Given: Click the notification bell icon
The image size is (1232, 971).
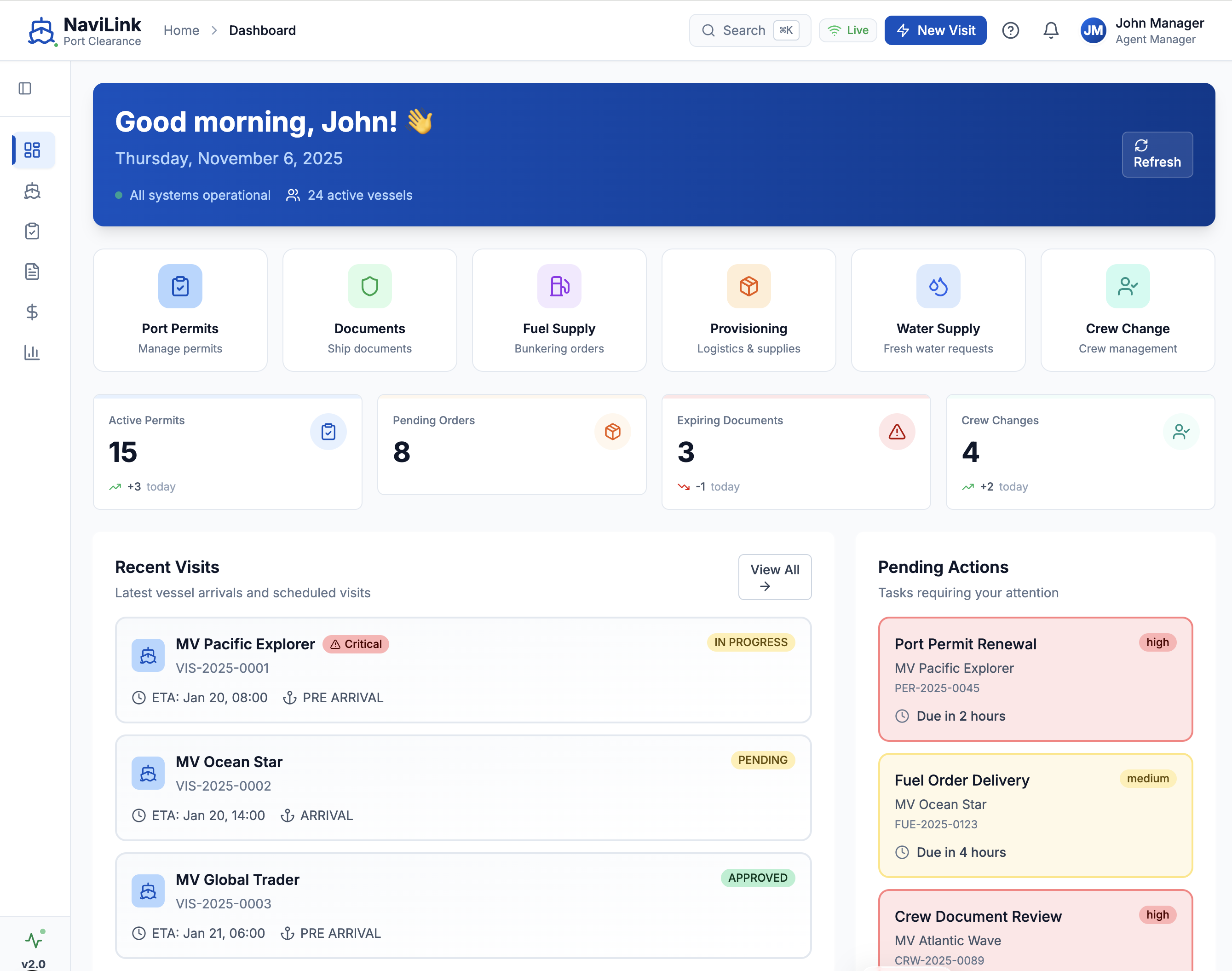Looking at the screenshot, I should [1051, 30].
